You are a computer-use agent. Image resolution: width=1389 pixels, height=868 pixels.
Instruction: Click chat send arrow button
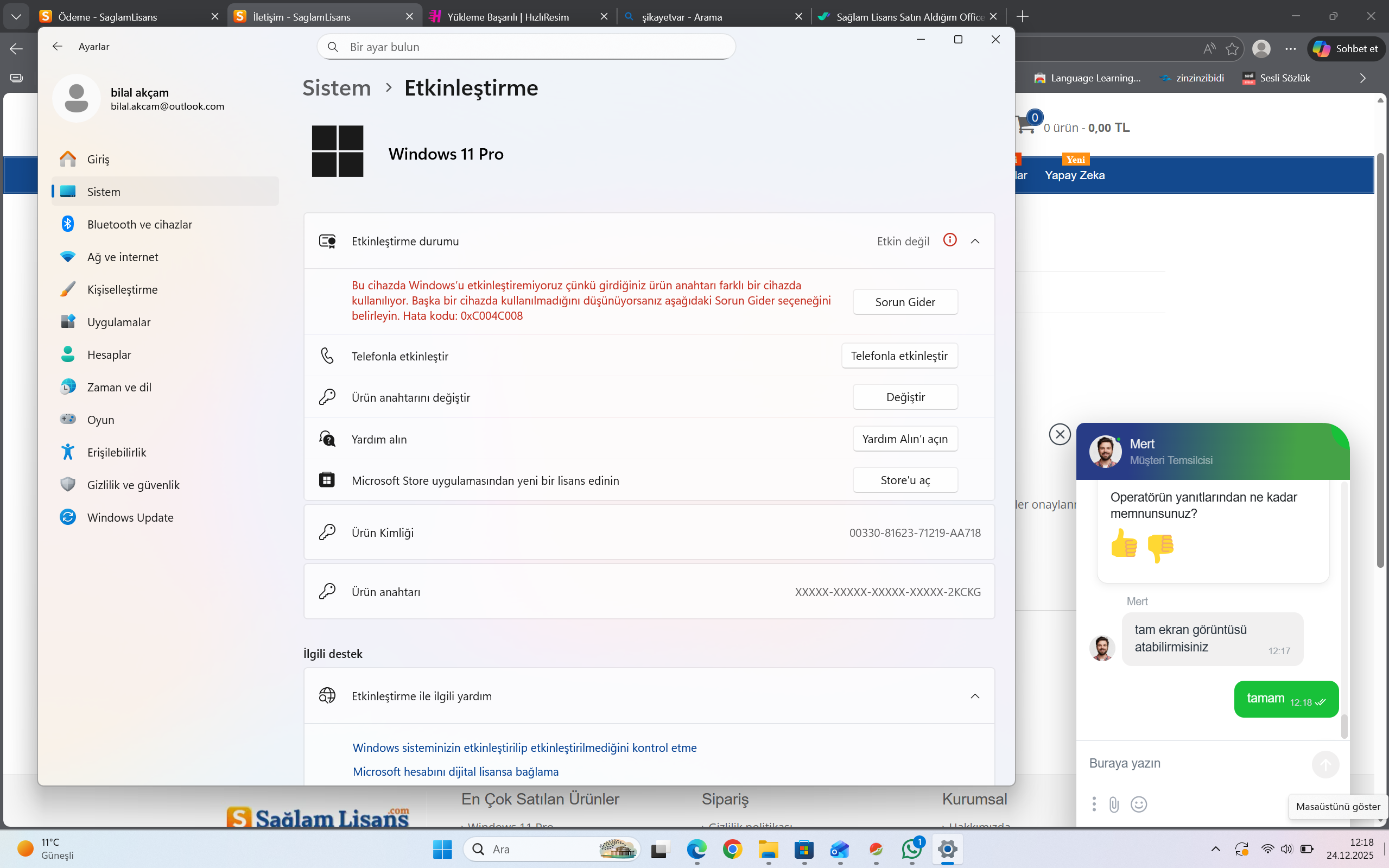point(1325,765)
